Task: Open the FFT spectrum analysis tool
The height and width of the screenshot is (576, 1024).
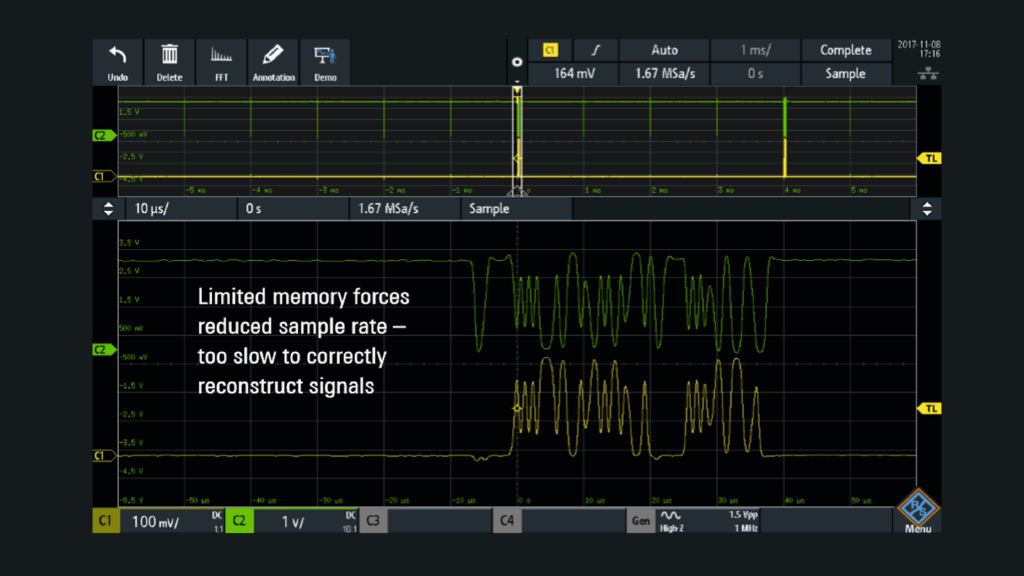Action: pos(221,61)
